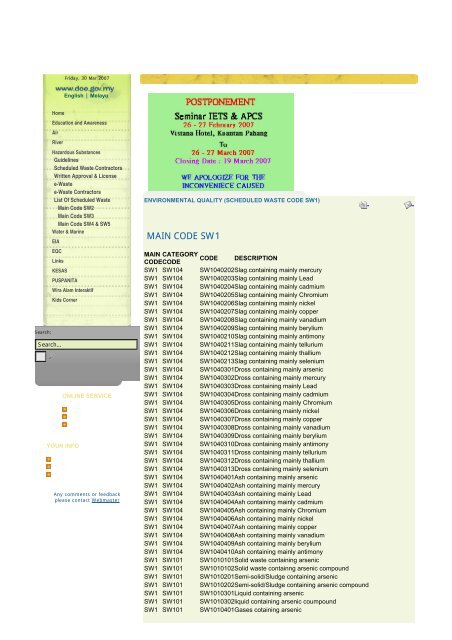452x640 pixels.
Task: Click the Environmental Quality (Scheduled Waste Code SW1) title
Action: pos(232,200)
